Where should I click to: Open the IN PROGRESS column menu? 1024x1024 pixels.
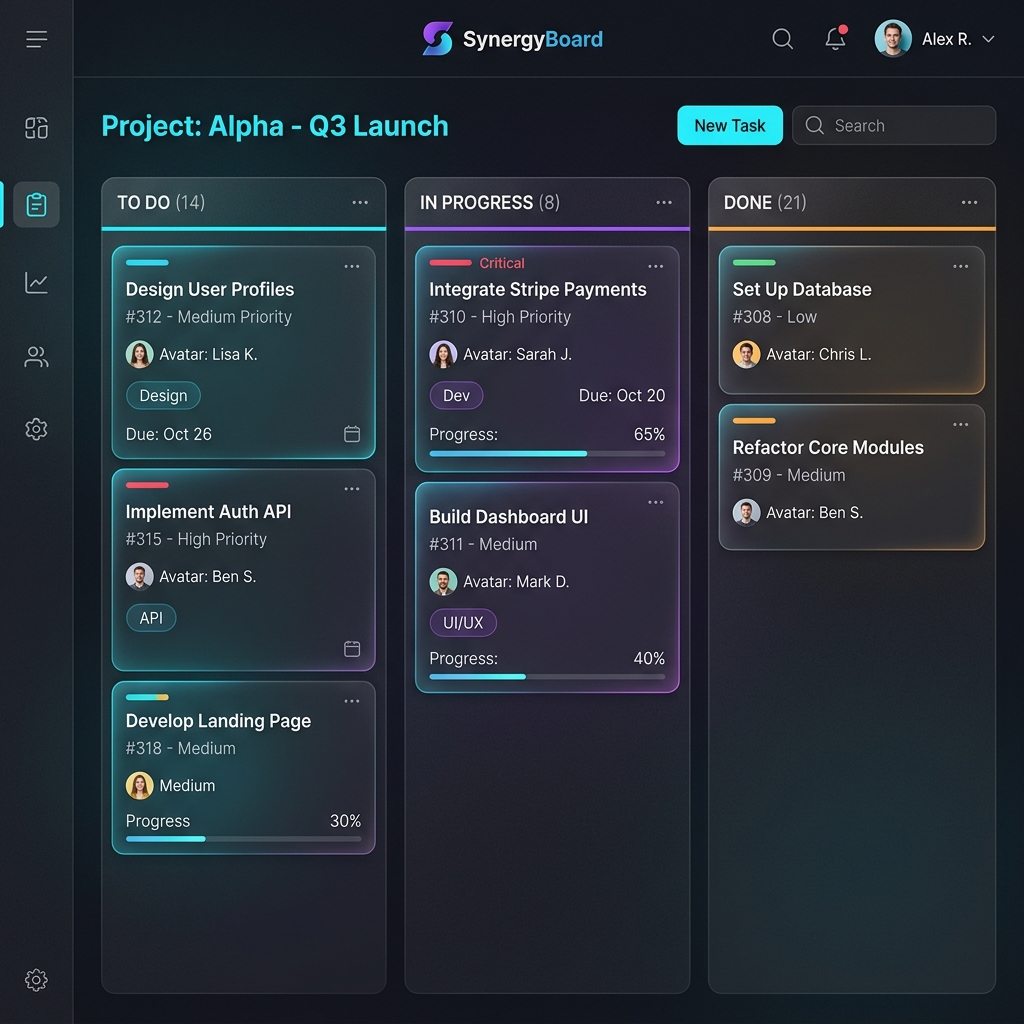(x=664, y=202)
